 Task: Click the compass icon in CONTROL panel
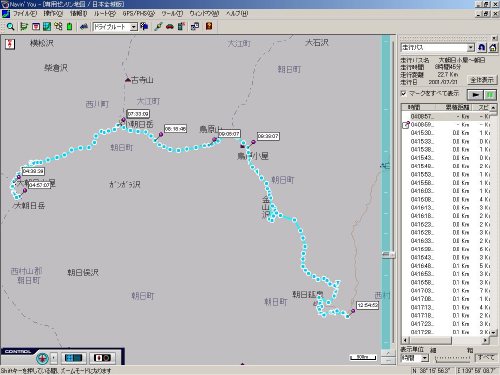42,358
